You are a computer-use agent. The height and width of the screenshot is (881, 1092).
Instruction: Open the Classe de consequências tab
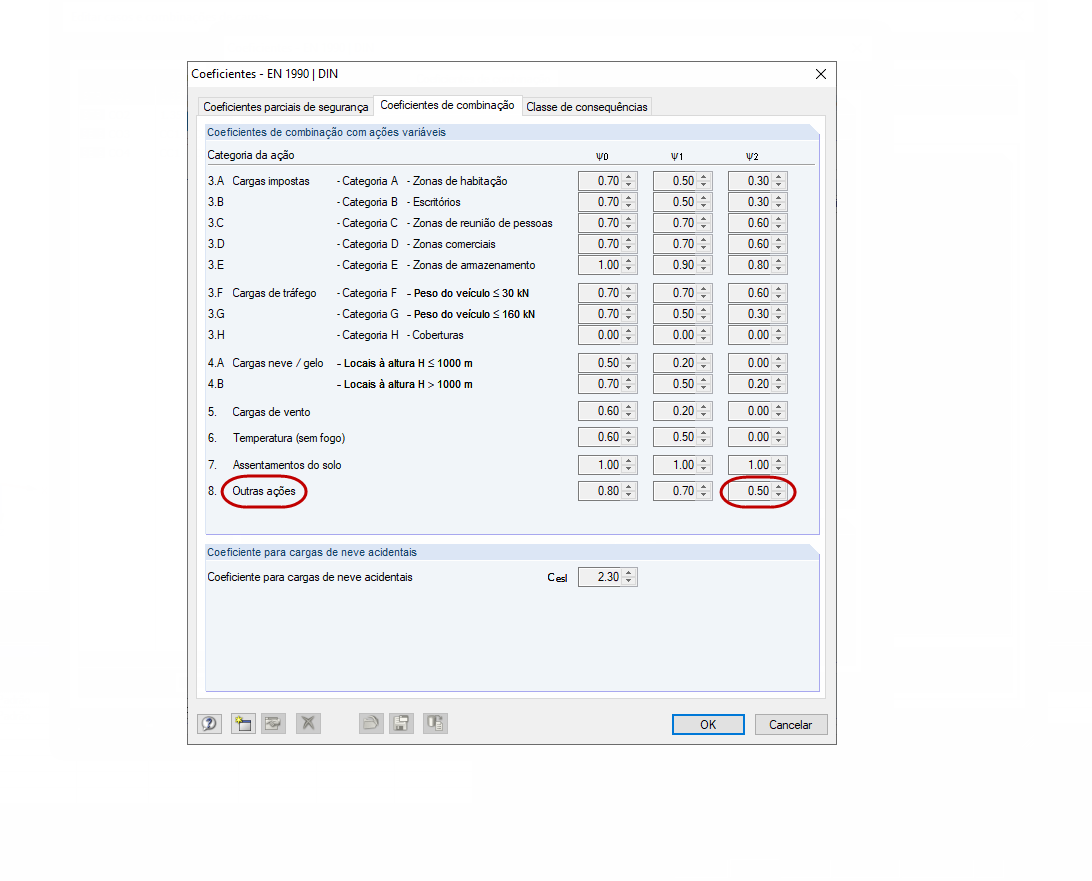[x=586, y=107]
